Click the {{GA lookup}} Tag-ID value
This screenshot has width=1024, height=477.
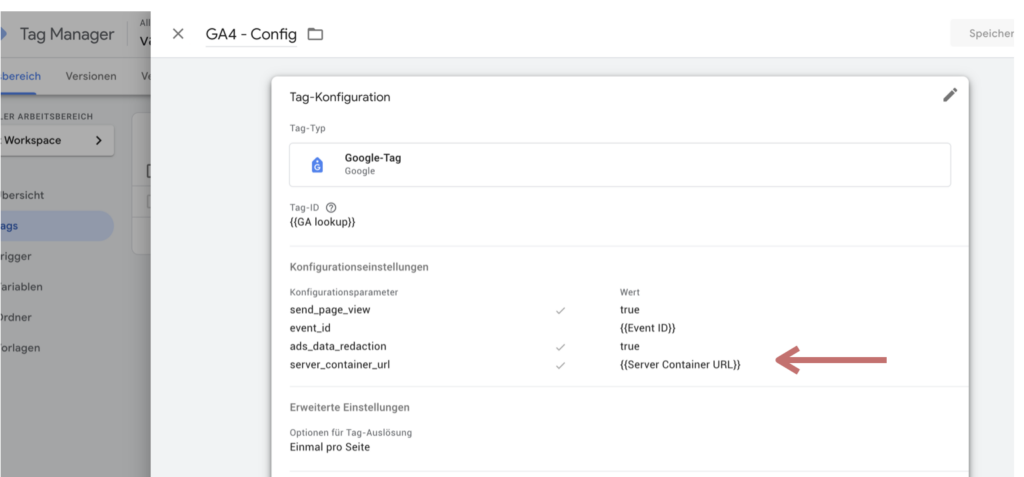pos(323,222)
